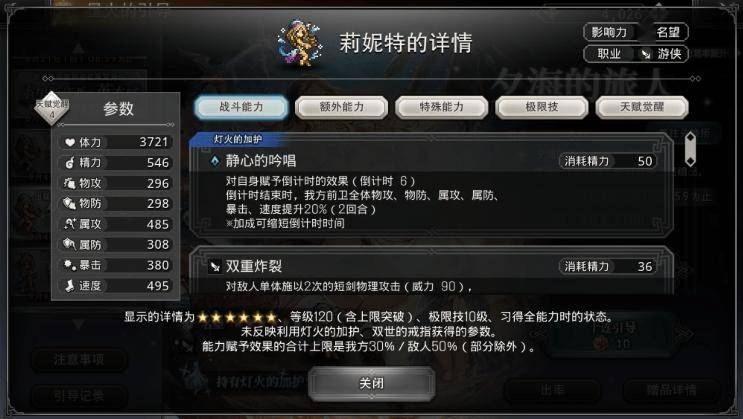Open the 极限技 tab
The image size is (743, 419).
[542, 107]
